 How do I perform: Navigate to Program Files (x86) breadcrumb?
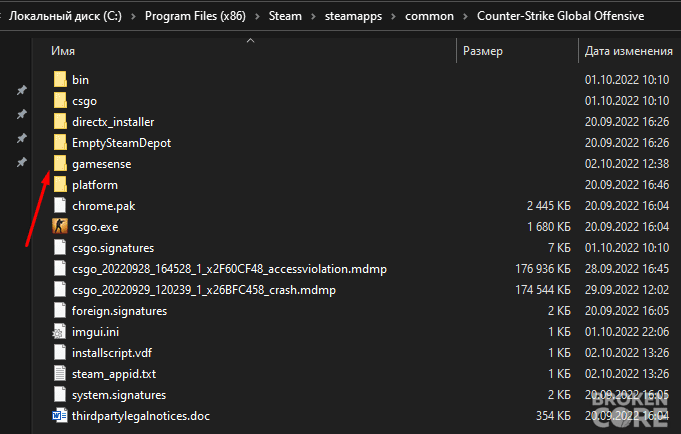pyautogui.click(x=195, y=16)
